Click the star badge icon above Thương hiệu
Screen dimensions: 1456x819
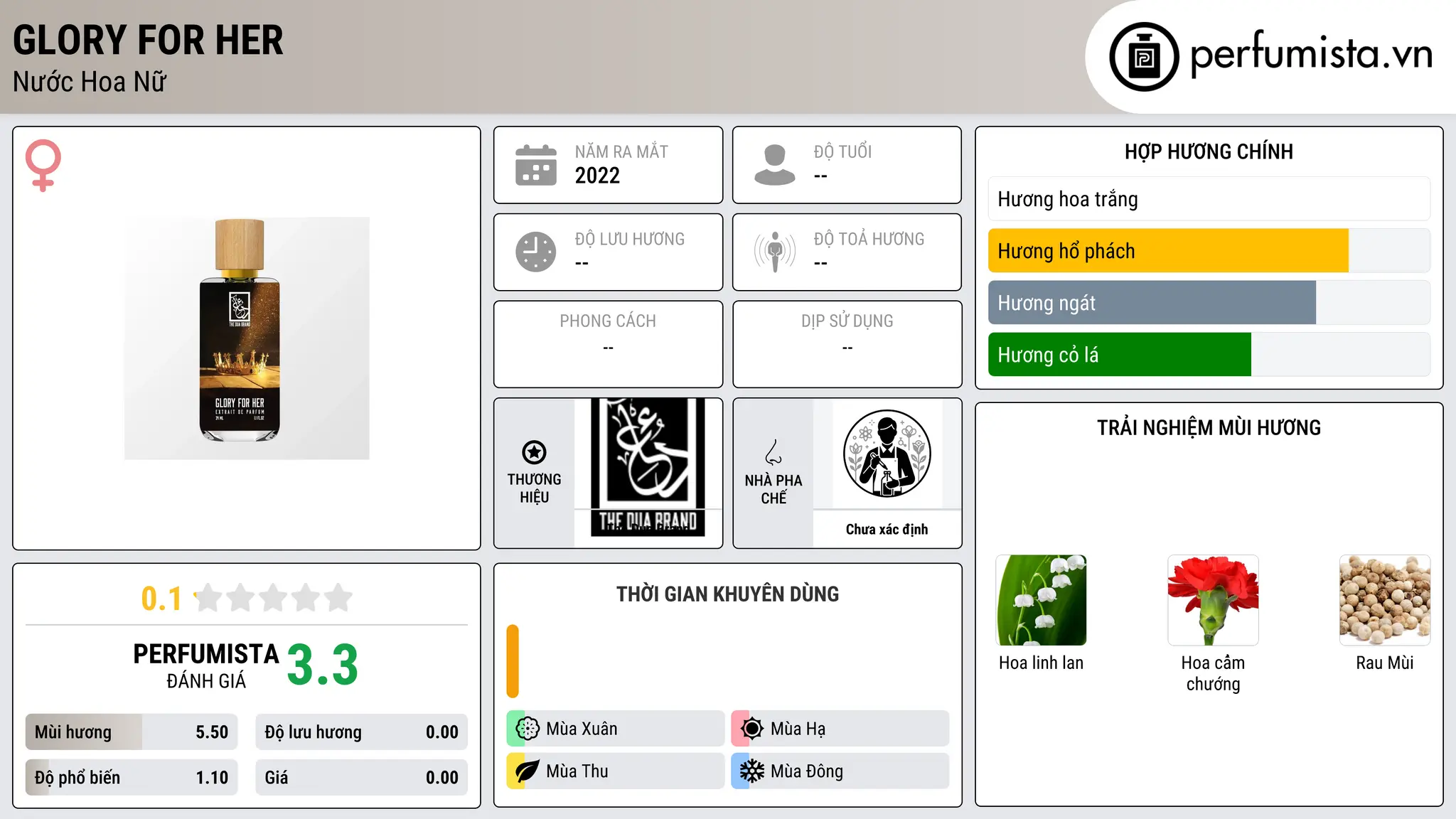534,452
